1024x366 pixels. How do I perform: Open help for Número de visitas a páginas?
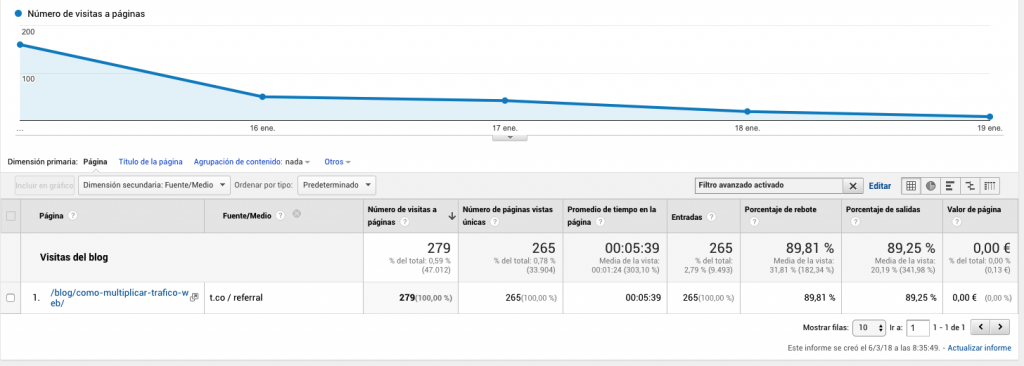pos(405,222)
